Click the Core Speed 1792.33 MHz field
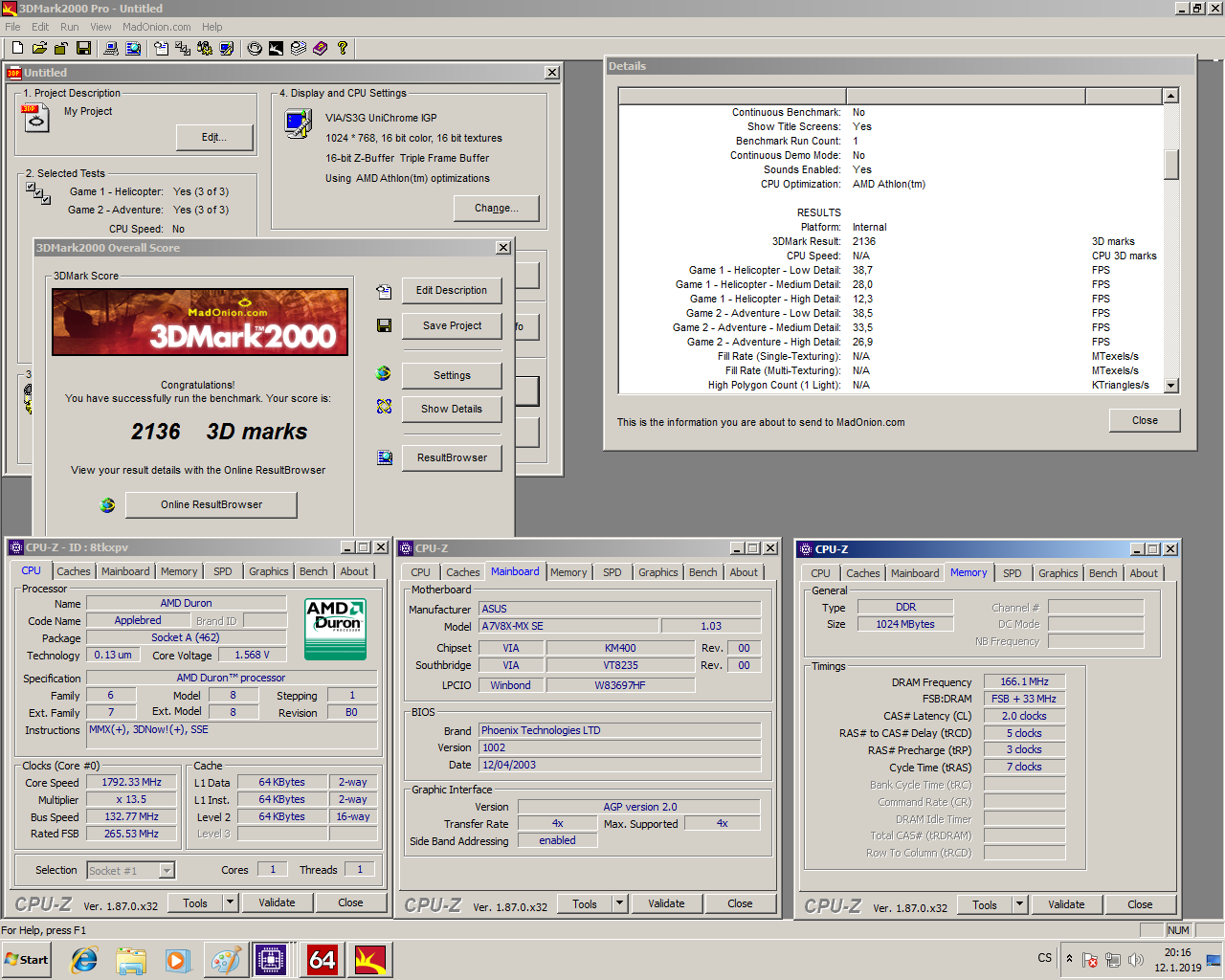Image resolution: width=1225 pixels, height=980 pixels. coord(132,782)
